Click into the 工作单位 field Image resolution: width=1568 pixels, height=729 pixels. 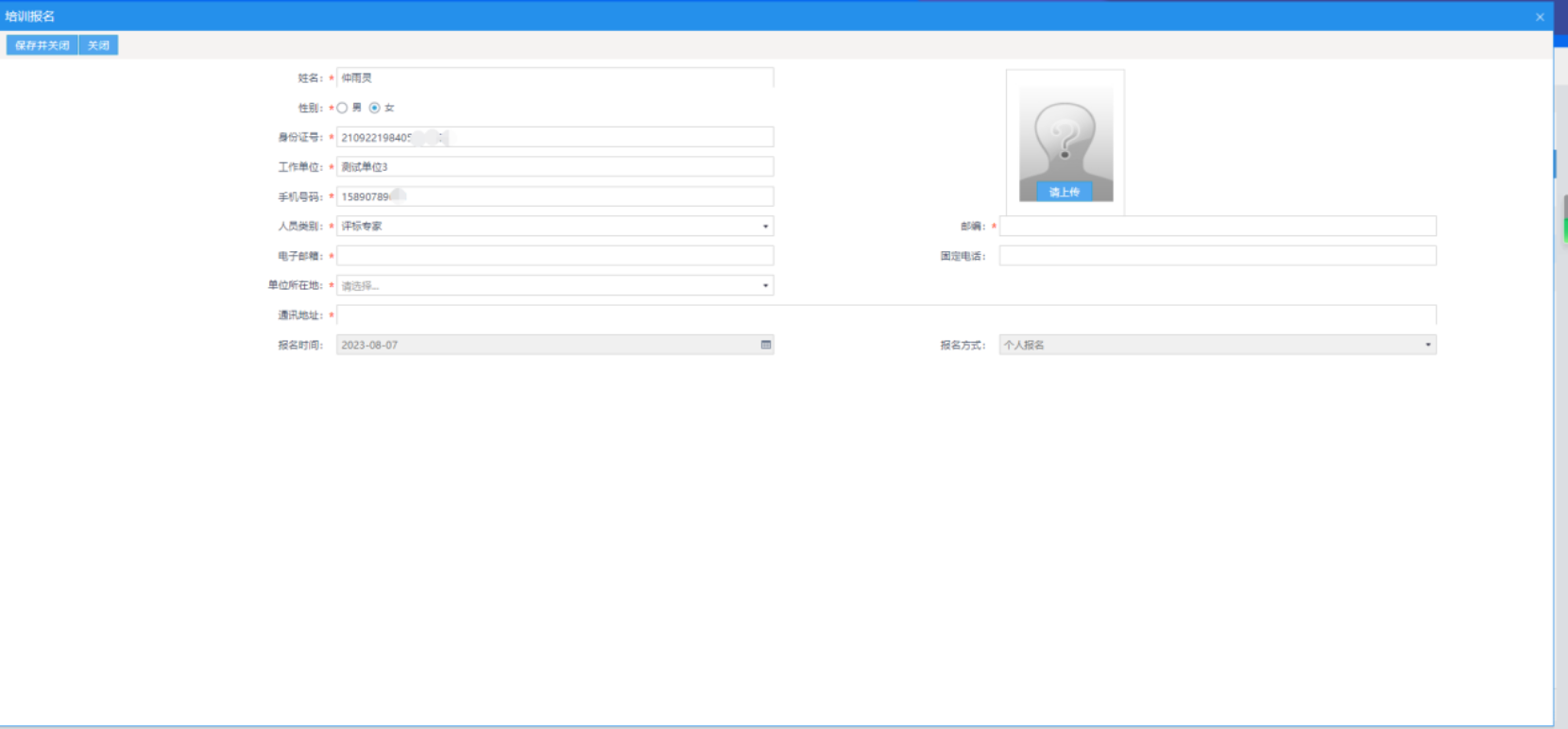[x=554, y=167]
